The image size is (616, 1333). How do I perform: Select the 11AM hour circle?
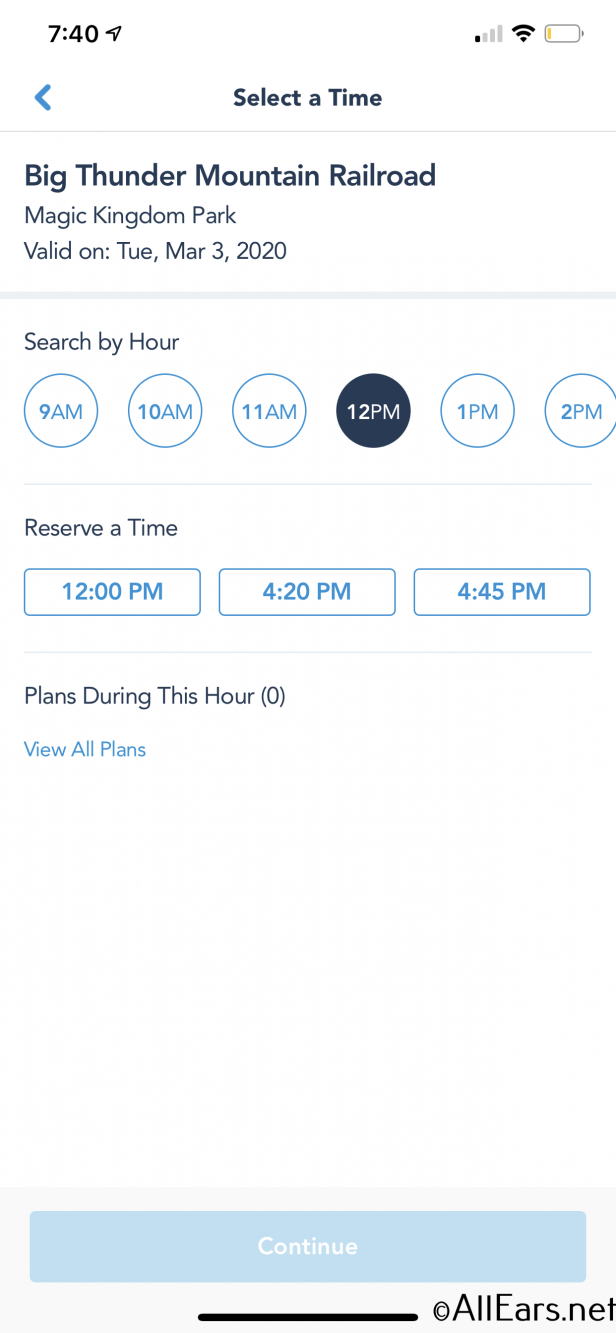269,411
